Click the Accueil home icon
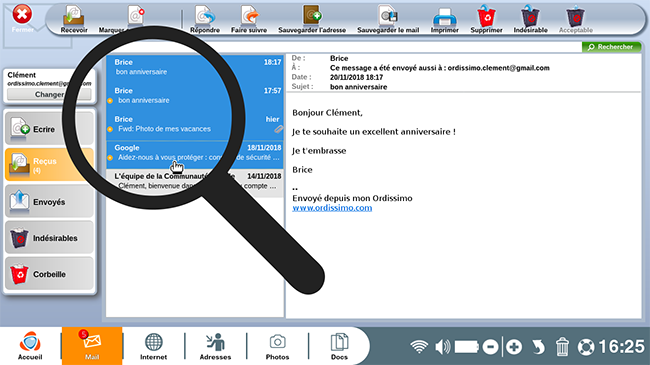The image size is (650, 365). click(30, 345)
